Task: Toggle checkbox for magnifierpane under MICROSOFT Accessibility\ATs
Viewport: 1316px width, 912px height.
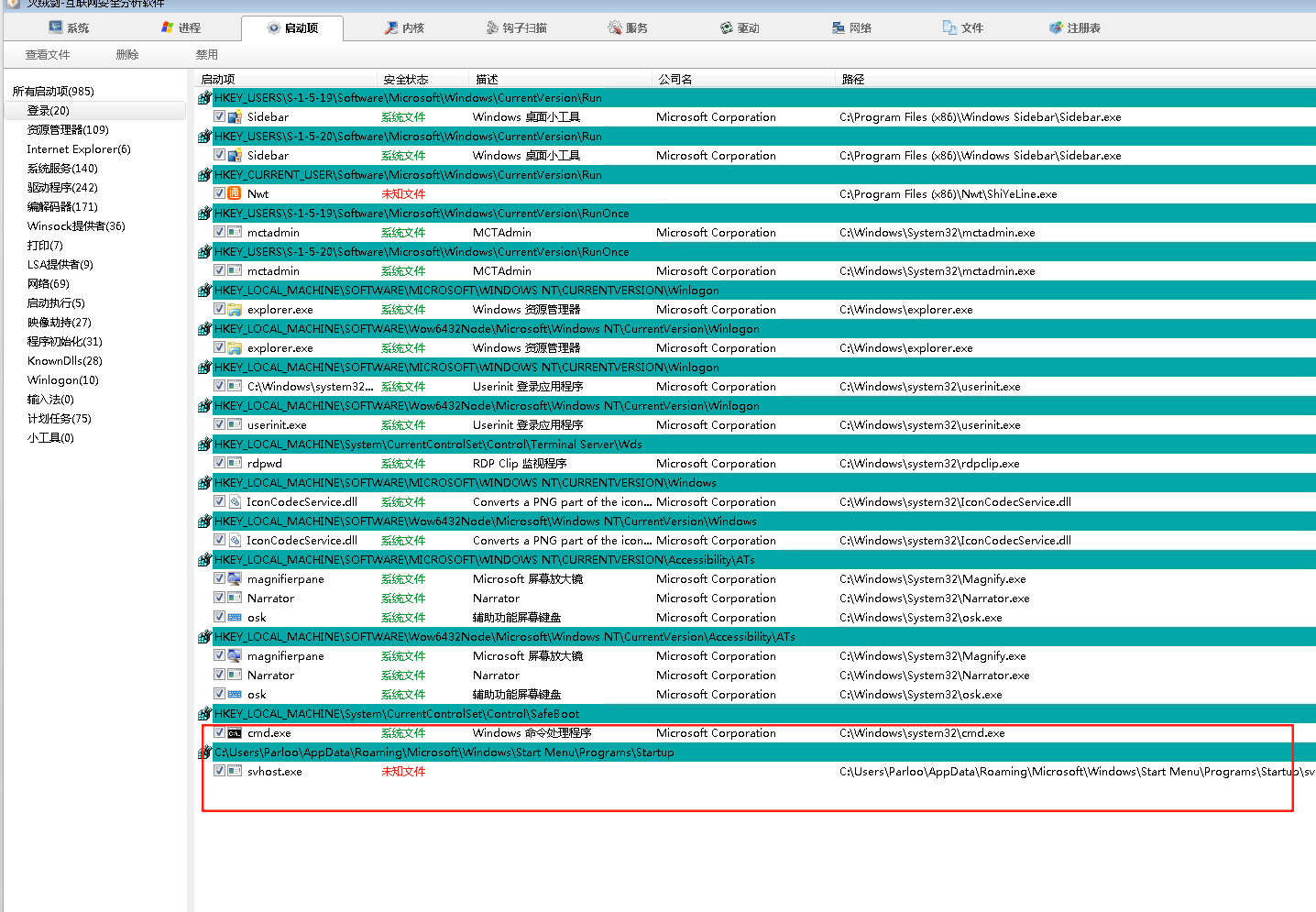Action: click(220, 578)
